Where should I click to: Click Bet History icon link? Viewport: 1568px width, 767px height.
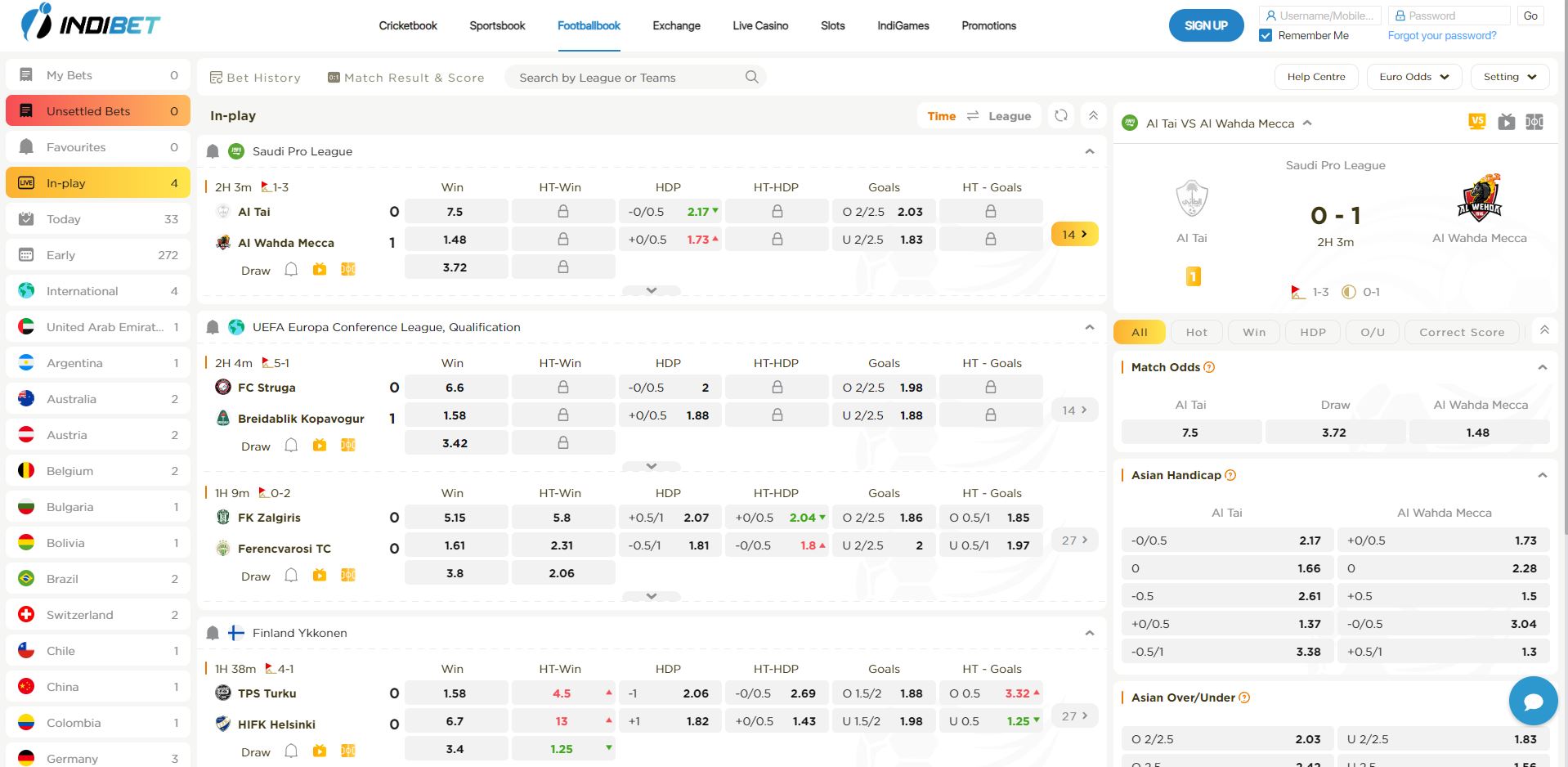click(255, 78)
